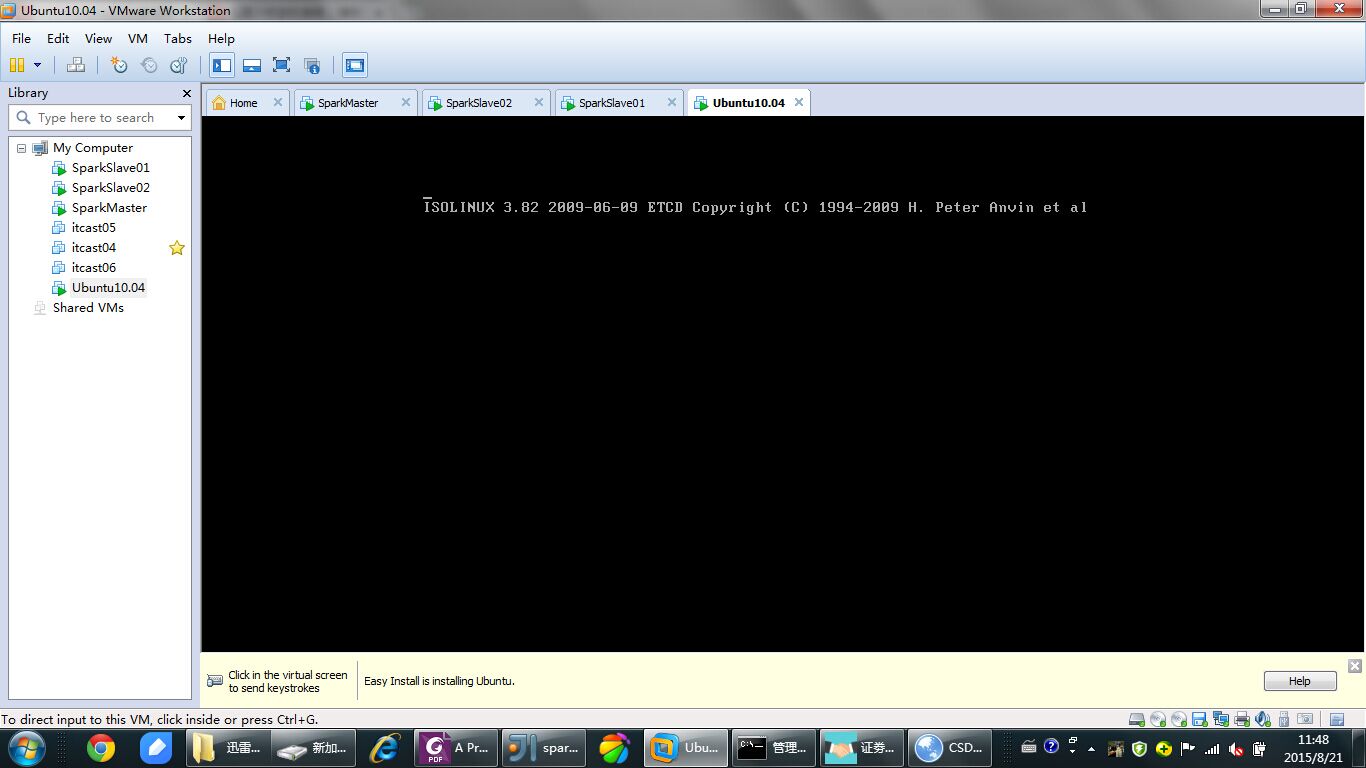Select itcast05 in the Library tree
This screenshot has height=768, width=1366.
pos(93,228)
